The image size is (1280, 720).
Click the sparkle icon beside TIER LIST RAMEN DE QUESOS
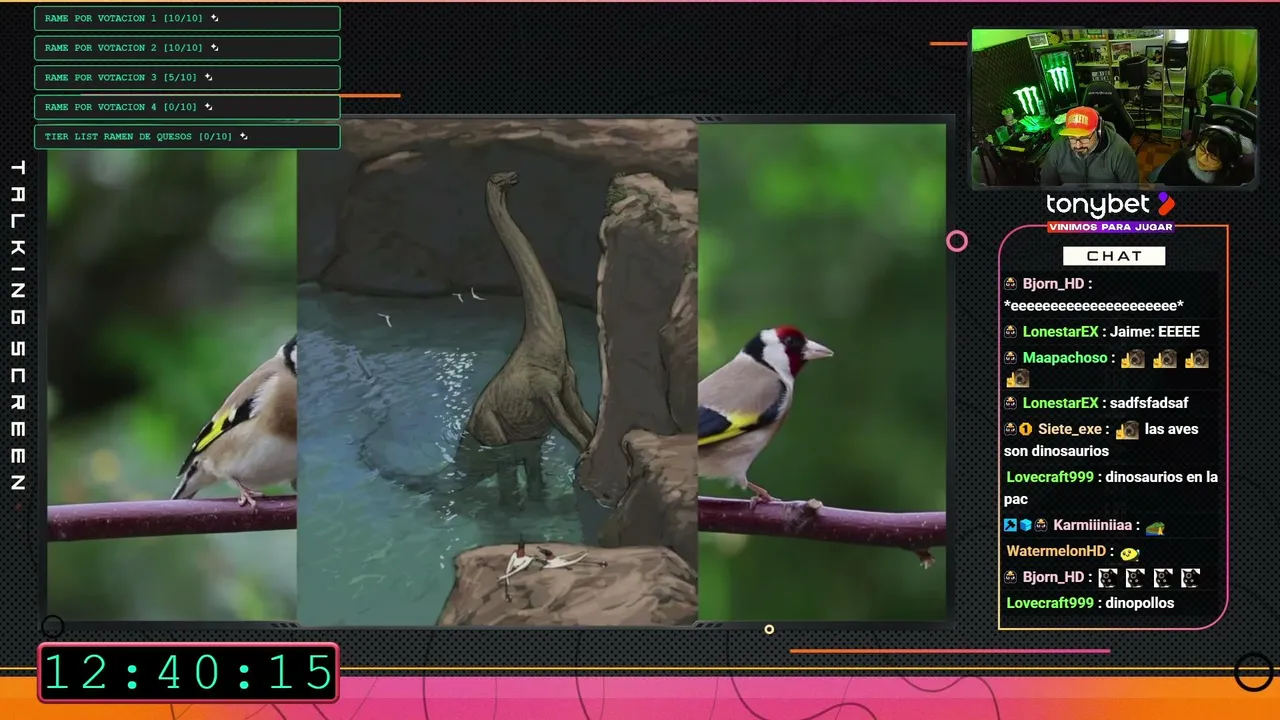(x=244, y=137)
